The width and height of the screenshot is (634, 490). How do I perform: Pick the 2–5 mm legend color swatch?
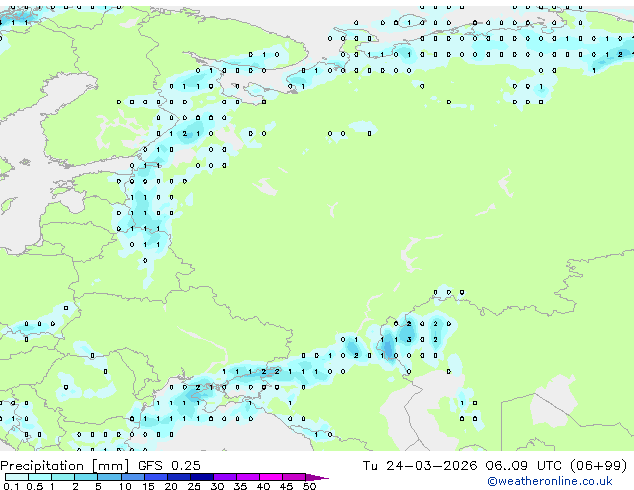[x=86, y=477]
